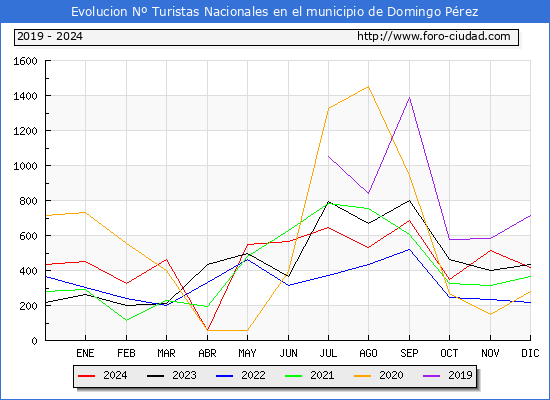This screenshot has width=550, height=400.
Task: Click the chart title mentioning Domingo Pérez
Action: coord(274,12)
